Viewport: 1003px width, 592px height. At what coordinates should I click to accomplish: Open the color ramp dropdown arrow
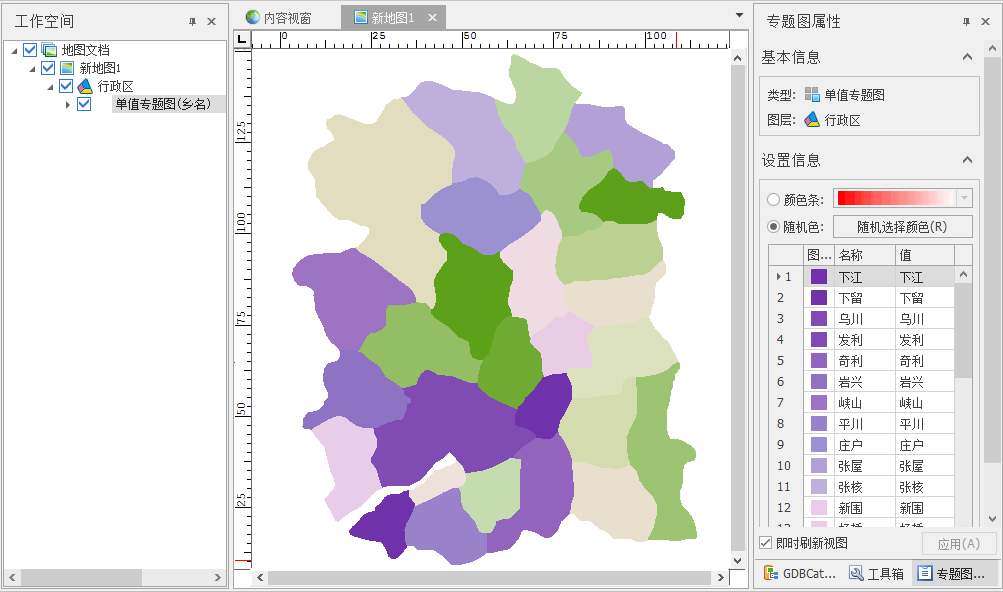pos(964,198)
